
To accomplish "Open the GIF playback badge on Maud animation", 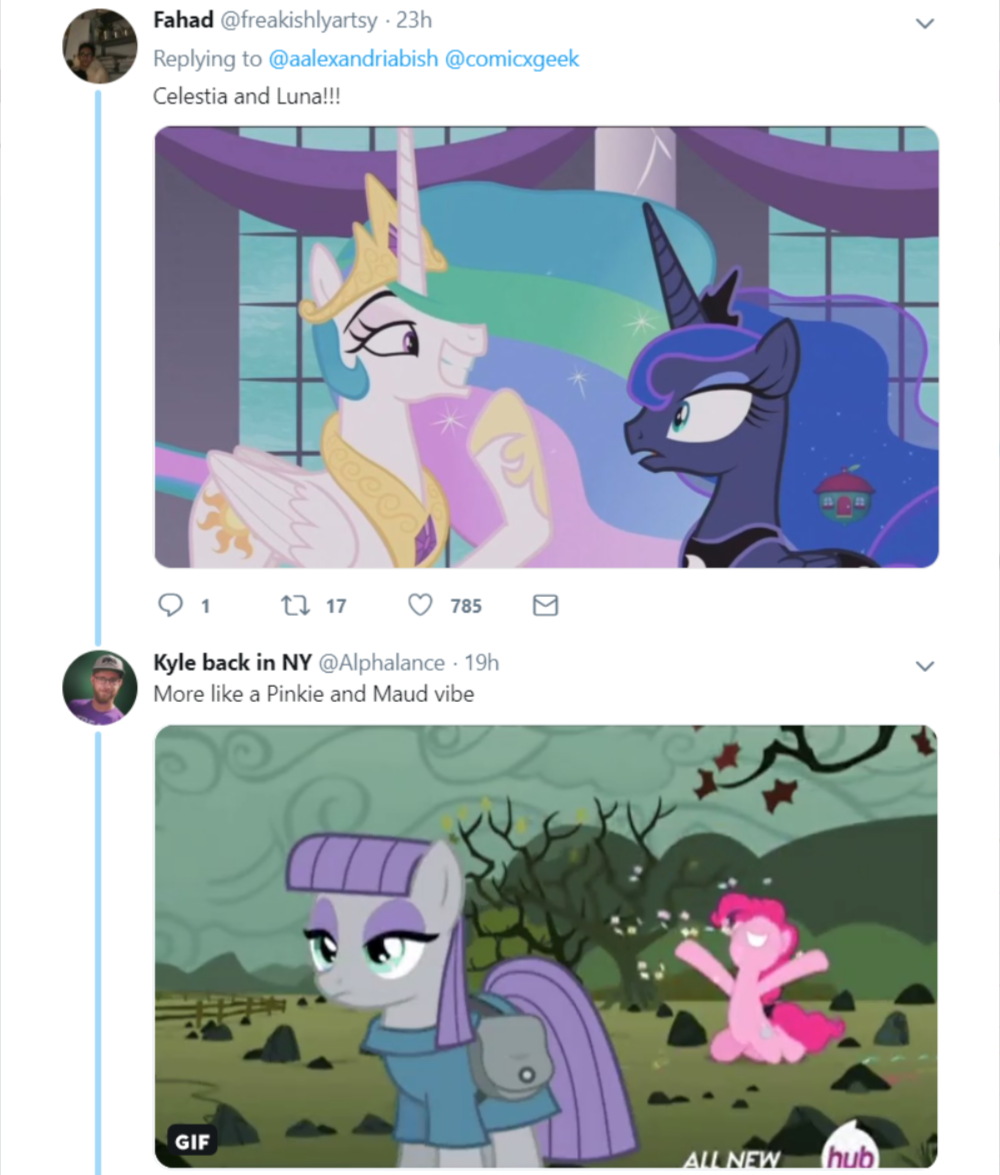I will 194,1141.
